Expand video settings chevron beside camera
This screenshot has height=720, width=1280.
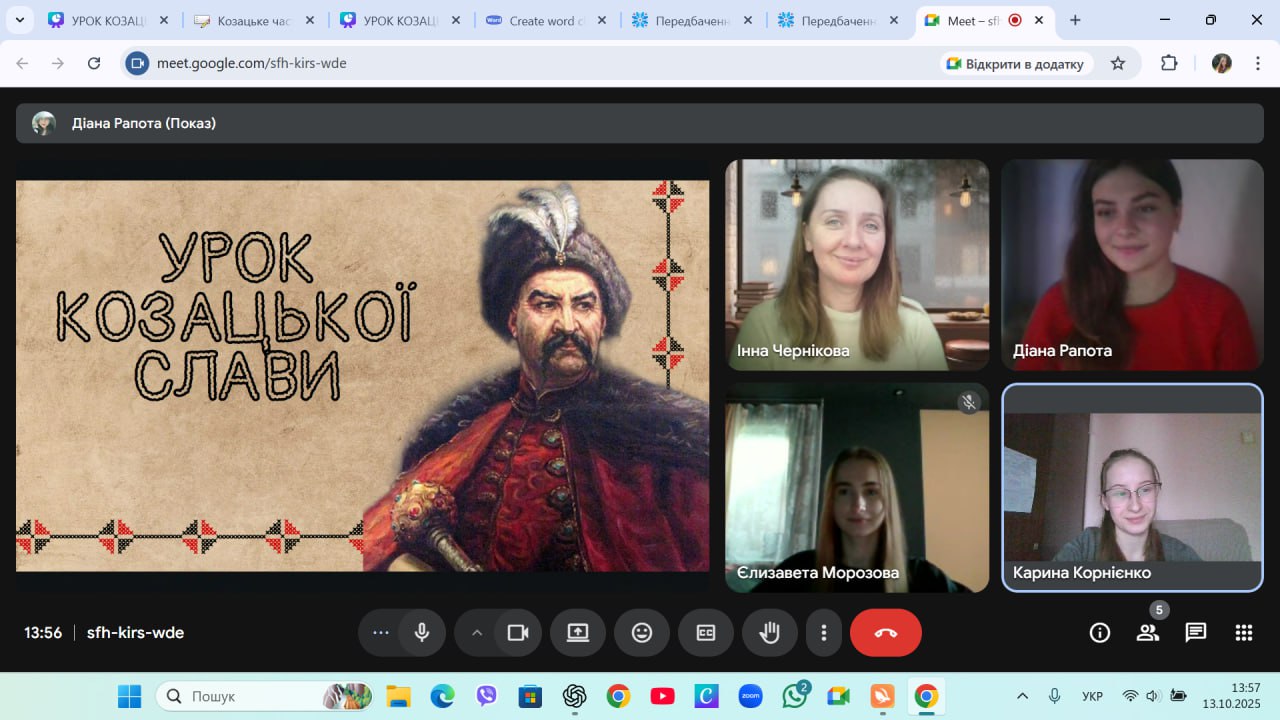point(477,632)
